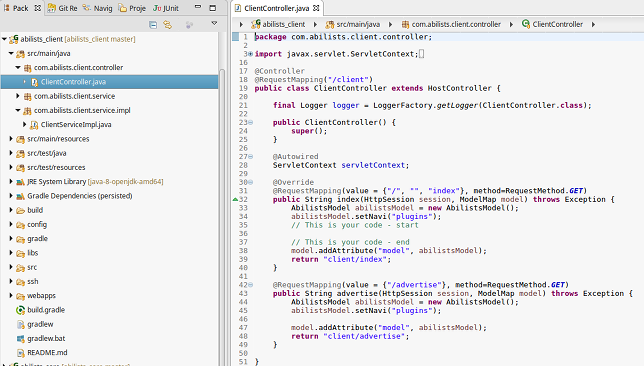Minimize the Package Explorer panel
644x366 pixels.
point(198,7)
